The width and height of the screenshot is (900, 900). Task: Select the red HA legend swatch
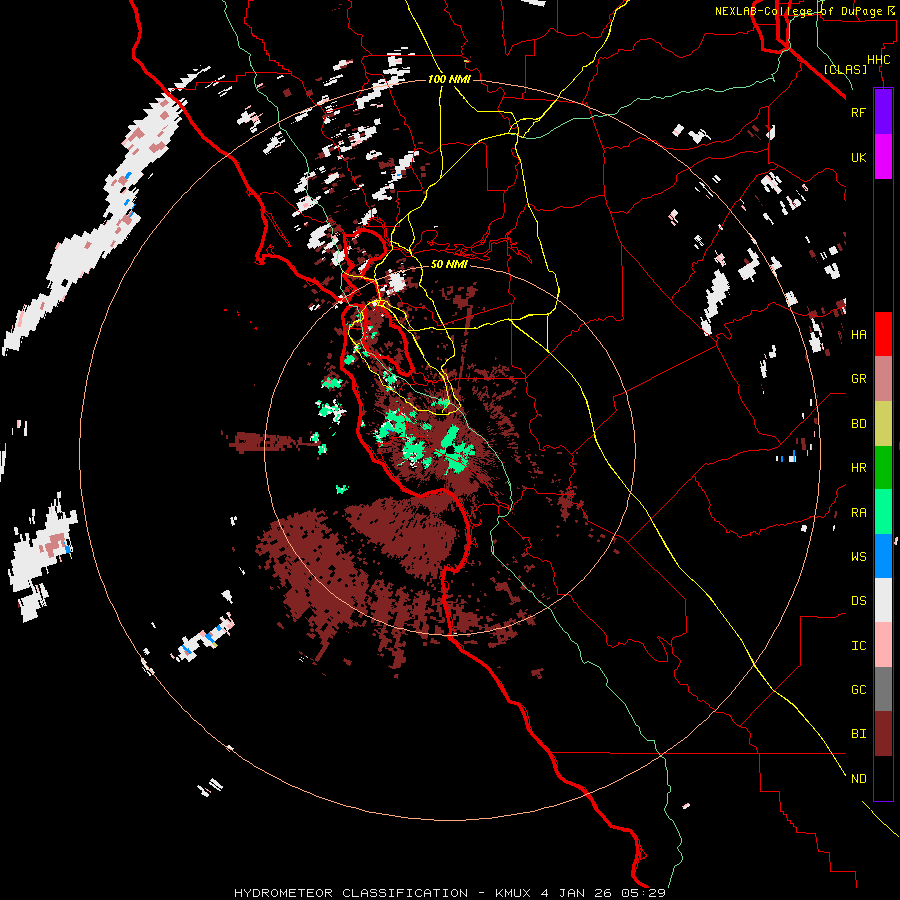pos(883,334)
